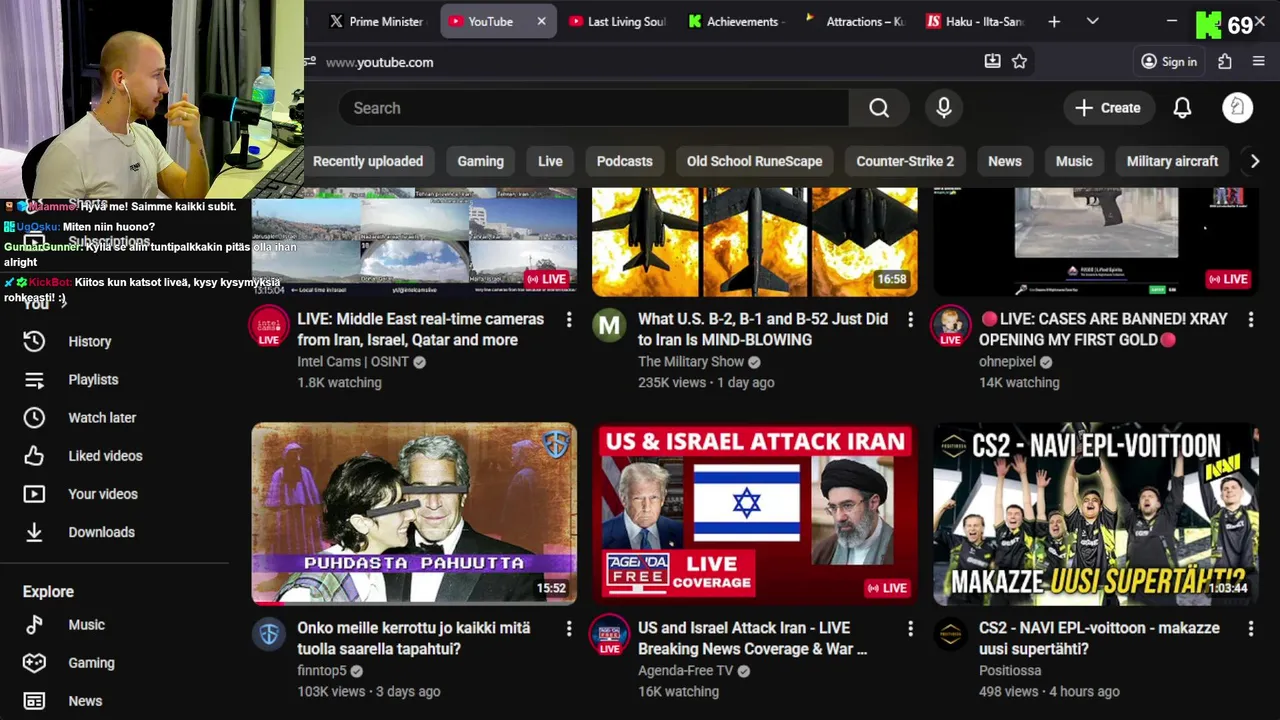The image size is (1280, 720).
Task: Open options for US and Israel Attack Iran video
Action: 910,628
